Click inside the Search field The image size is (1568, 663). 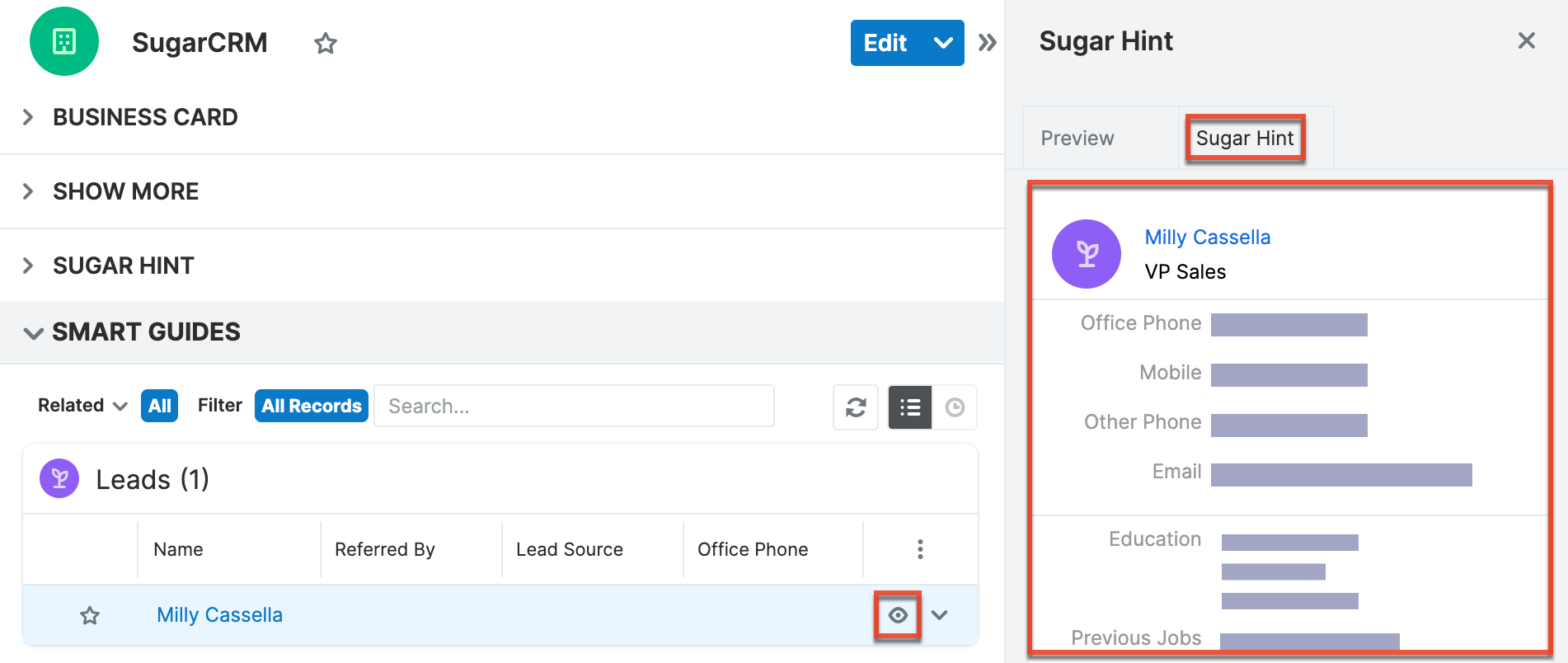(x=573, y=406)
